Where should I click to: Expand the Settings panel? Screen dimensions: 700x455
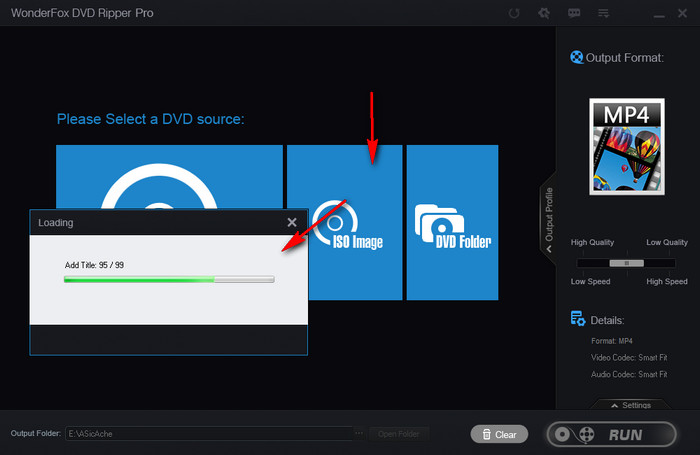[x=627, y=405]
